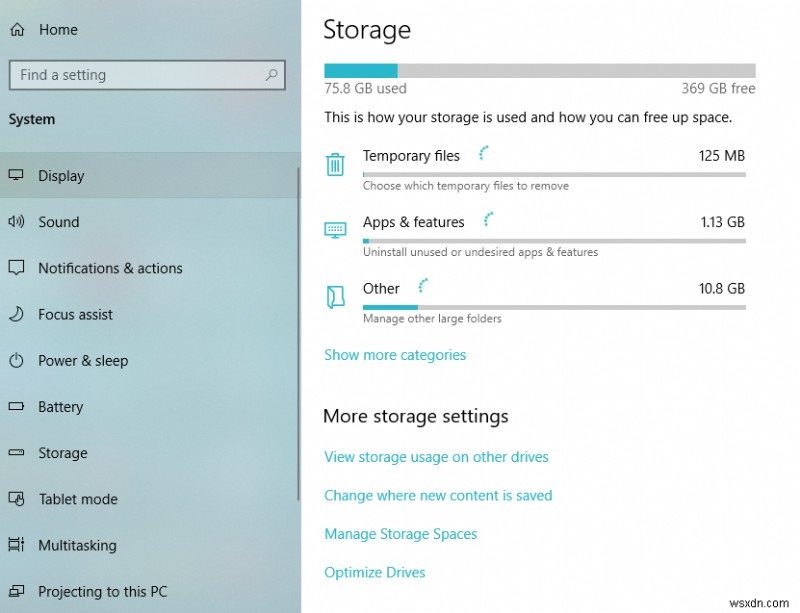Click the Home icon in sidebar
Screen dimensions: 800x613
(x=16, y=30)
